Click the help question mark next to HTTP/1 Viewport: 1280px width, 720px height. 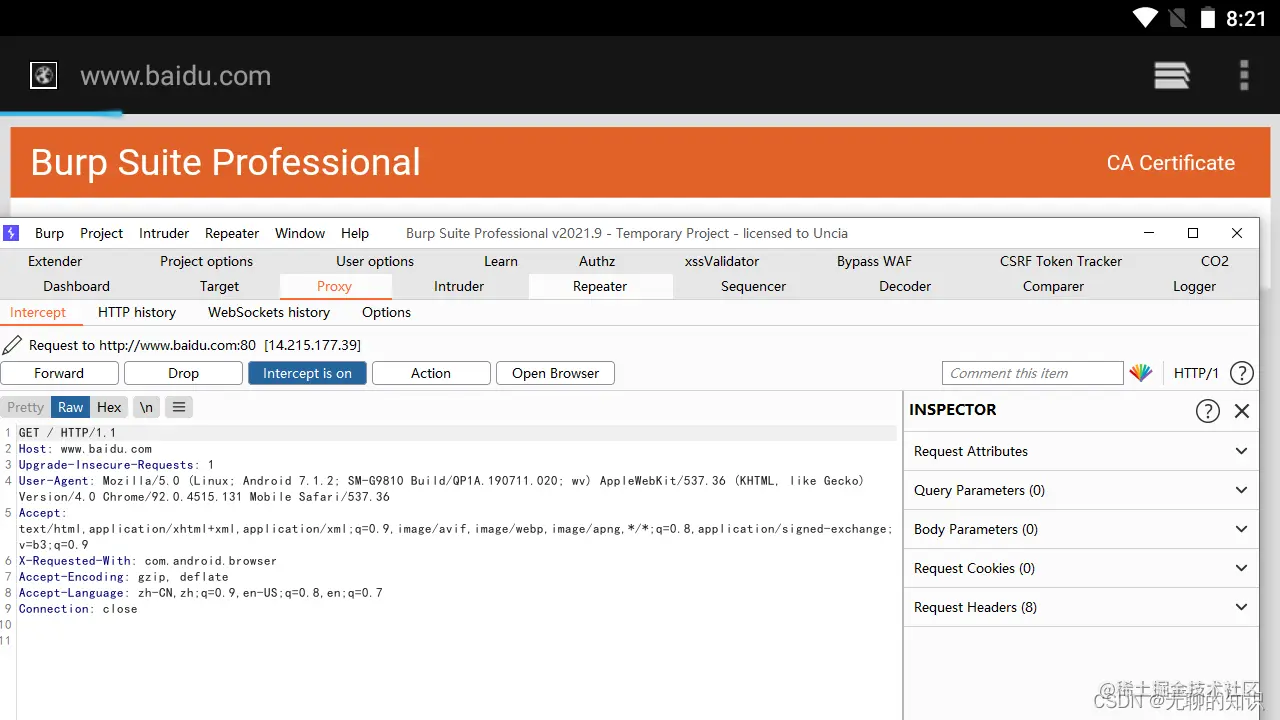click(x=1241, y=373)
